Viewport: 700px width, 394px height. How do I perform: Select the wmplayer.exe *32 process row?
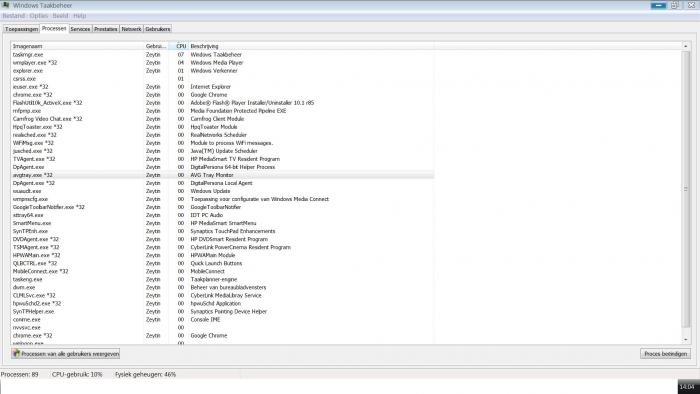[x=222, y=62]
